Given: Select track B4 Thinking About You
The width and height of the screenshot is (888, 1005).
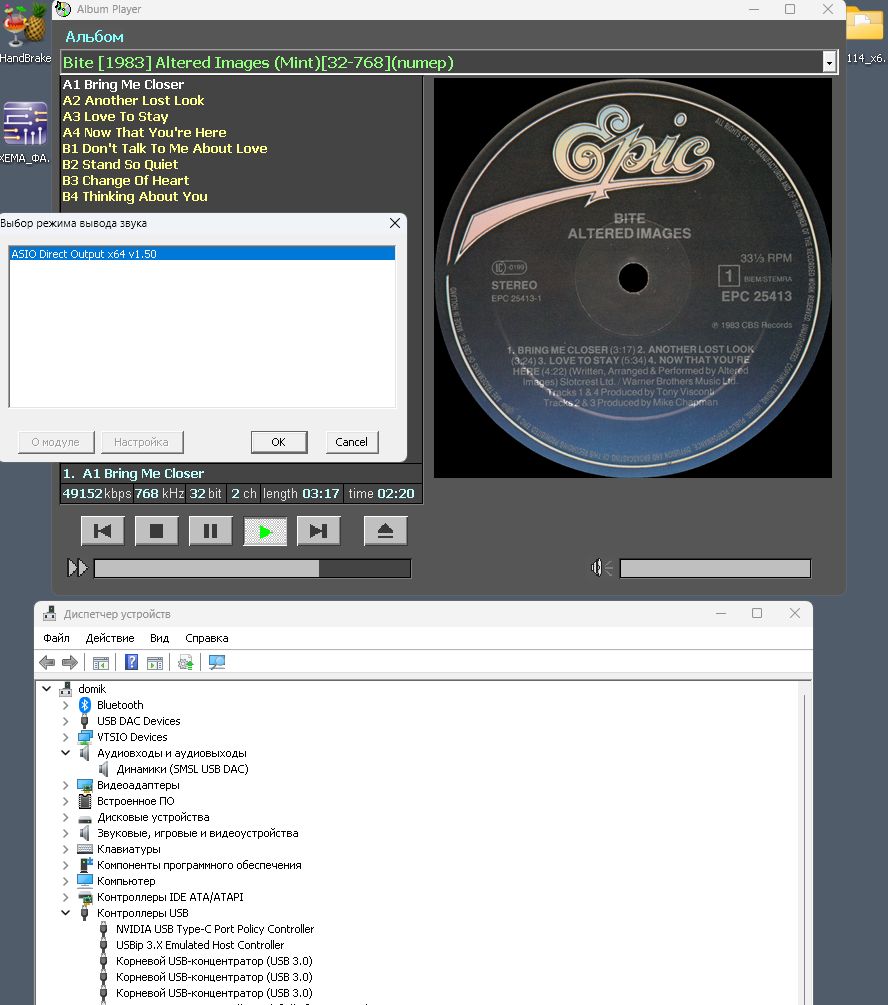Looking at the screenshot, I should [135, 197].
